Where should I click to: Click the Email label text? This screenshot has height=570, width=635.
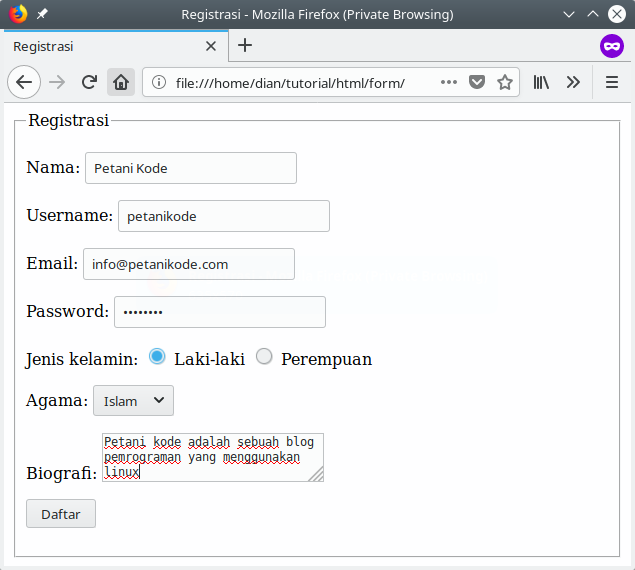click(52, 263)
